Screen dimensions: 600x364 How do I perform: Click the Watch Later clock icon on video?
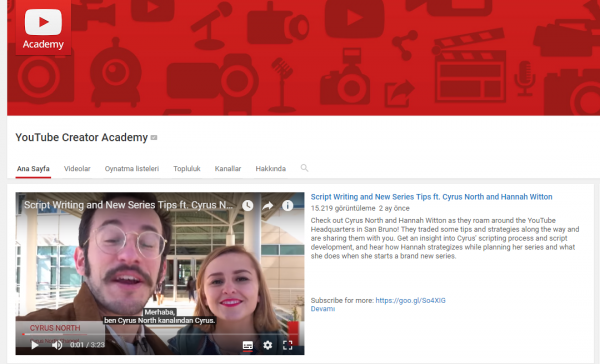[x=248, y=206]
